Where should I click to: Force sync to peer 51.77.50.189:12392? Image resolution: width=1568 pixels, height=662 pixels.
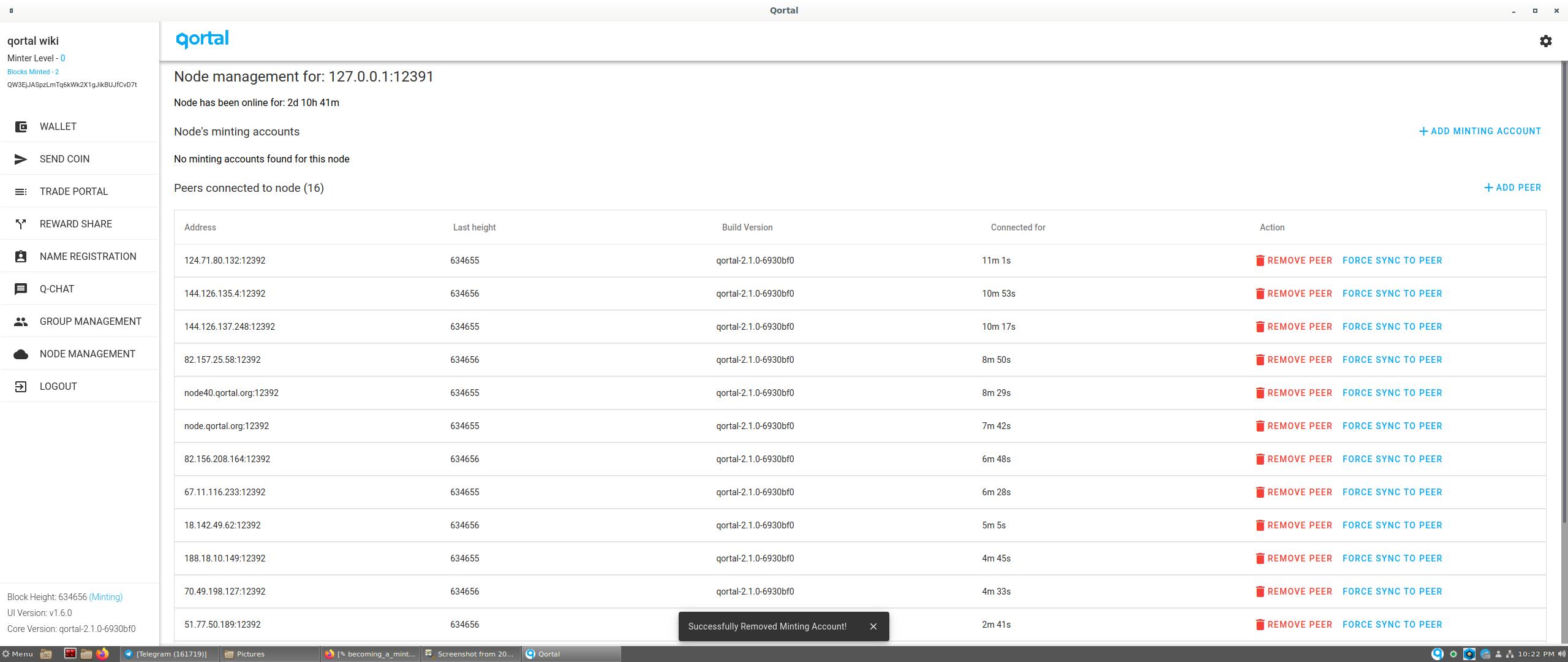[1392, 625]
